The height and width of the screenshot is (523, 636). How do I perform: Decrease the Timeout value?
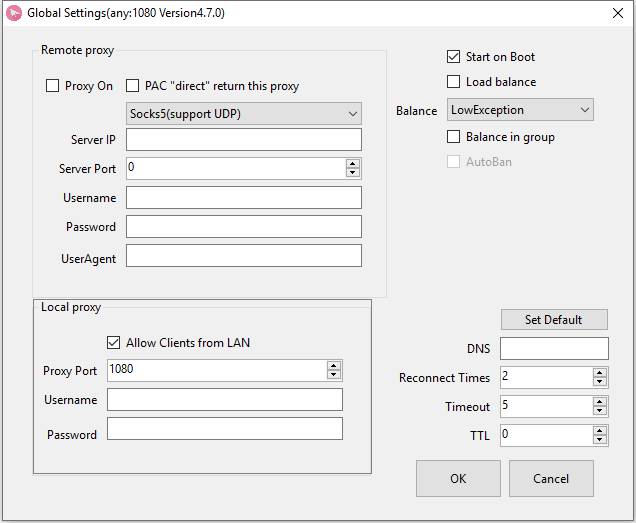[x=599, y=411]
